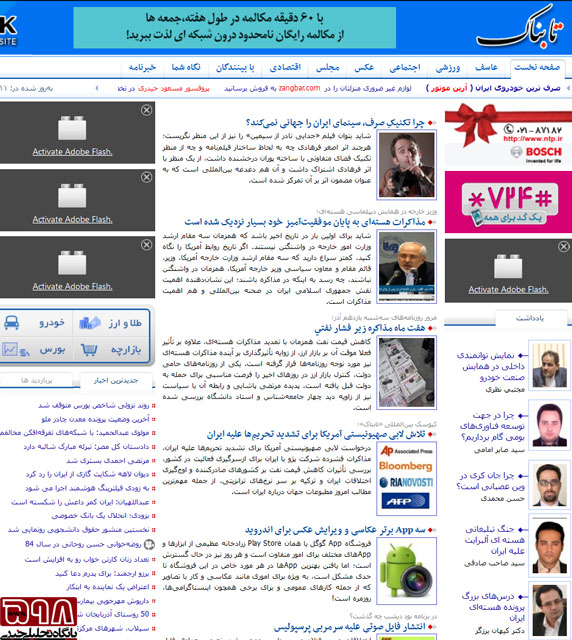Switch to the پربازدید ها tab
Image resolution: width=572 pixels, height=640 pixels.
pos(37,380)
